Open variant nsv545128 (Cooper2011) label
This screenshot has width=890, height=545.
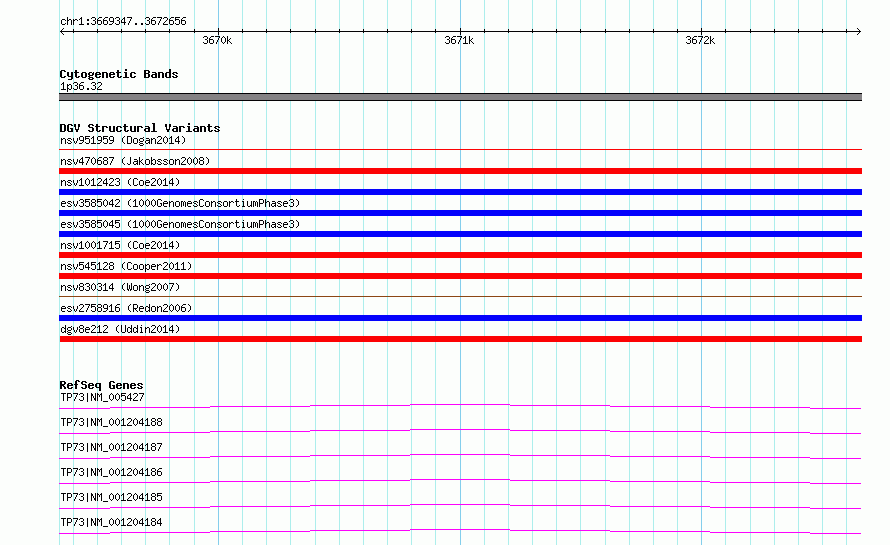coord(126,266)
